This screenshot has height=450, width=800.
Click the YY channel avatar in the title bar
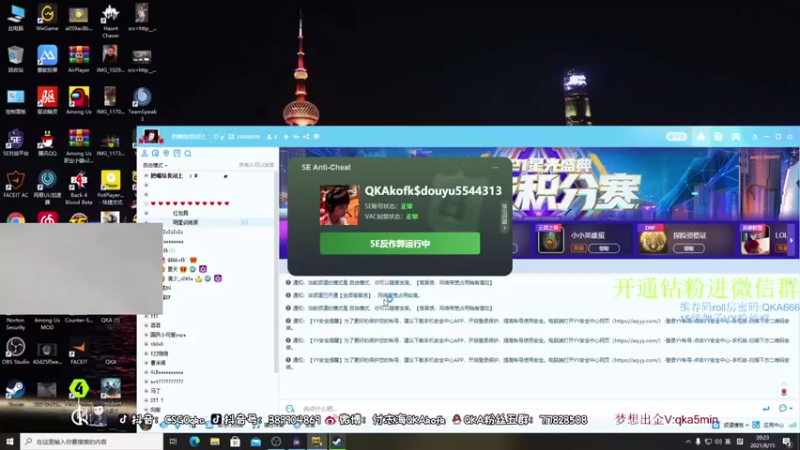[151, 137]
